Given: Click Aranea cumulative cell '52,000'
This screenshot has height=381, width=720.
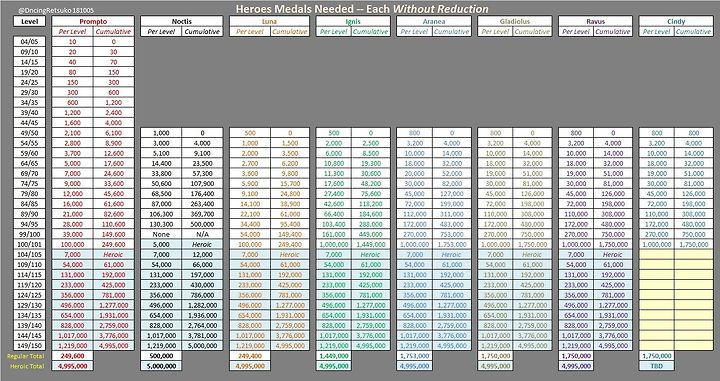Looking at the screenshot, I should (x=452, y=173).
